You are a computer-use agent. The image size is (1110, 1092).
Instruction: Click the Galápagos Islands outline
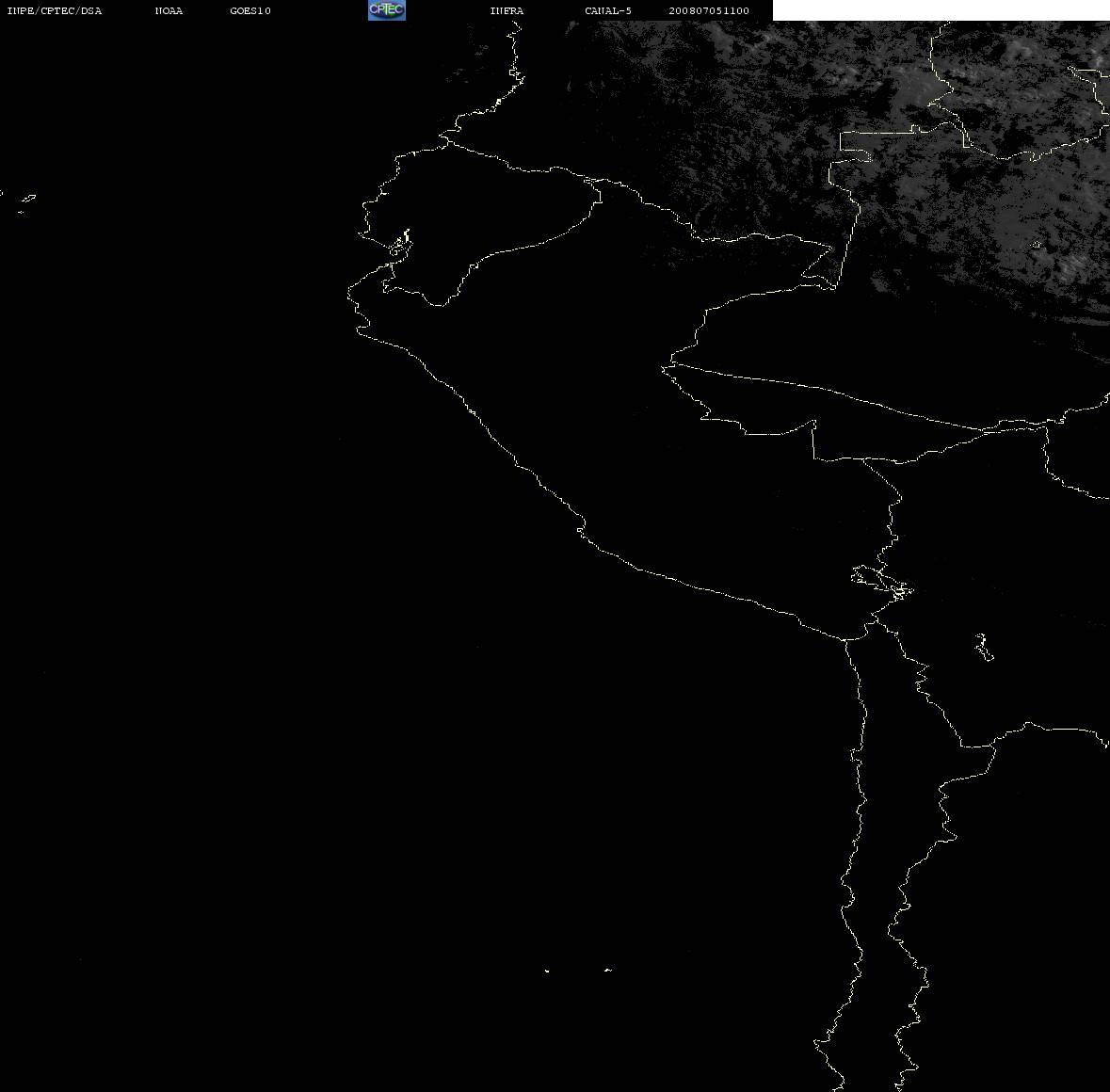(x=27, y=202)
